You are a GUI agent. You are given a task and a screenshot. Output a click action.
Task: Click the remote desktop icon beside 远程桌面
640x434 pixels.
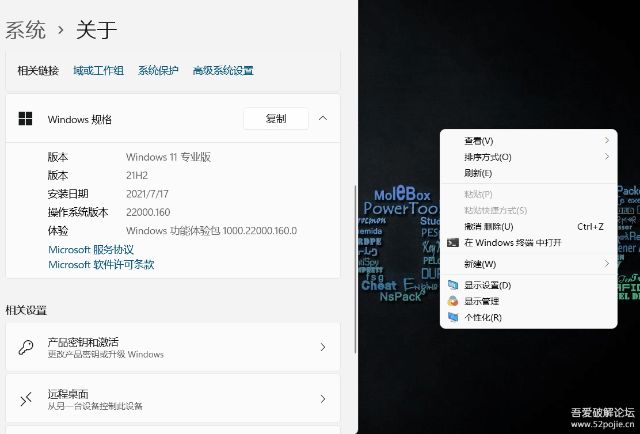coord(26,399)
